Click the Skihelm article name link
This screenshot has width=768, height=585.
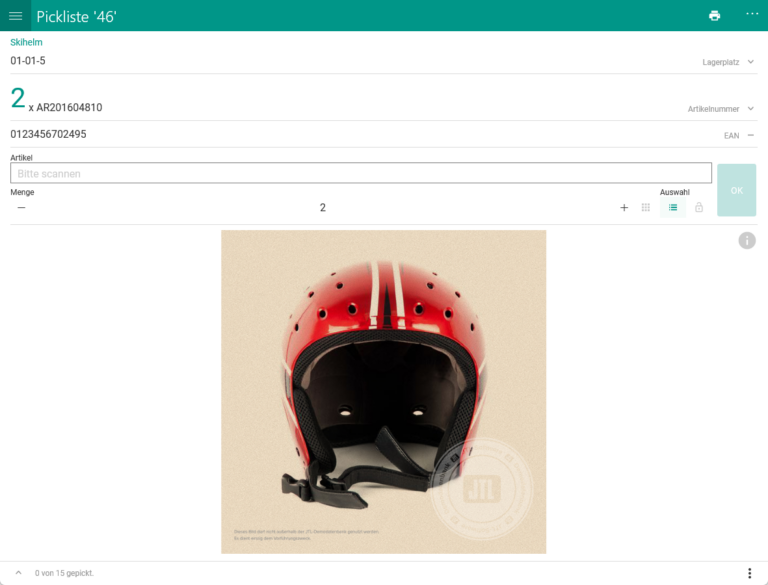(26, 42)
